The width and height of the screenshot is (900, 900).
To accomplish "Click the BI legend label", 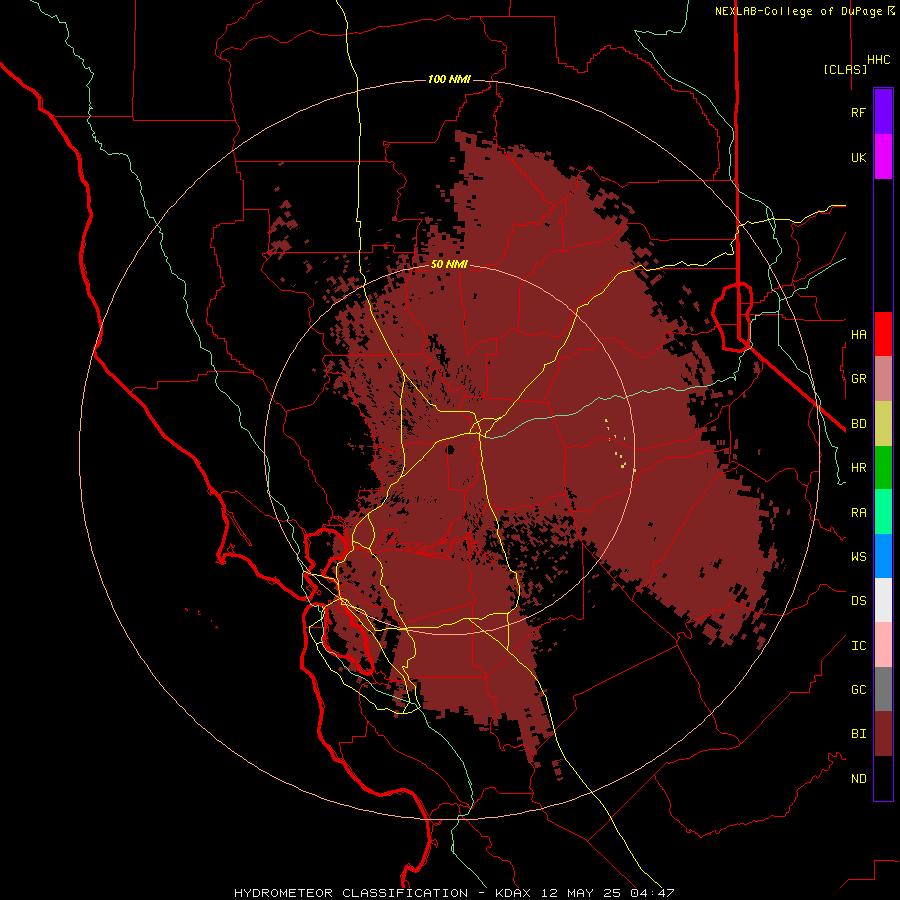I will (858, 734).
